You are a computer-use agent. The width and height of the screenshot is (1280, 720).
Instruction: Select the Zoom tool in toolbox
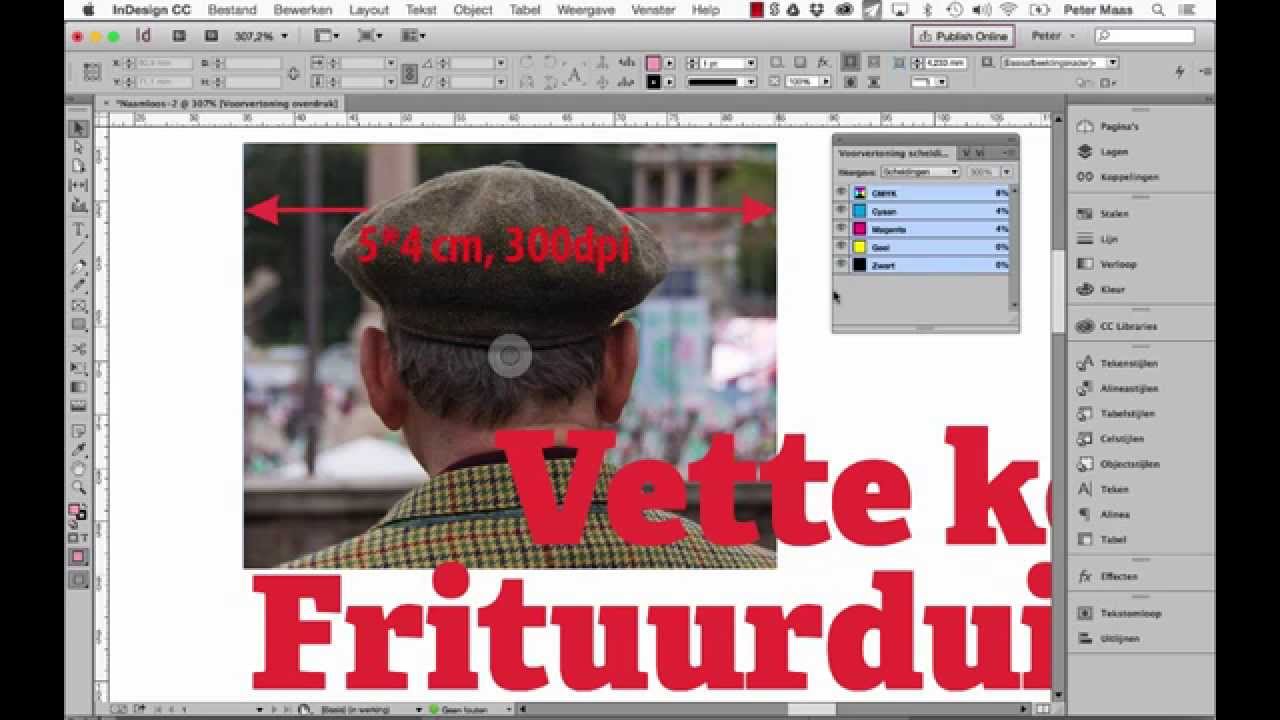pyautogui.click(x=79, y=488)
